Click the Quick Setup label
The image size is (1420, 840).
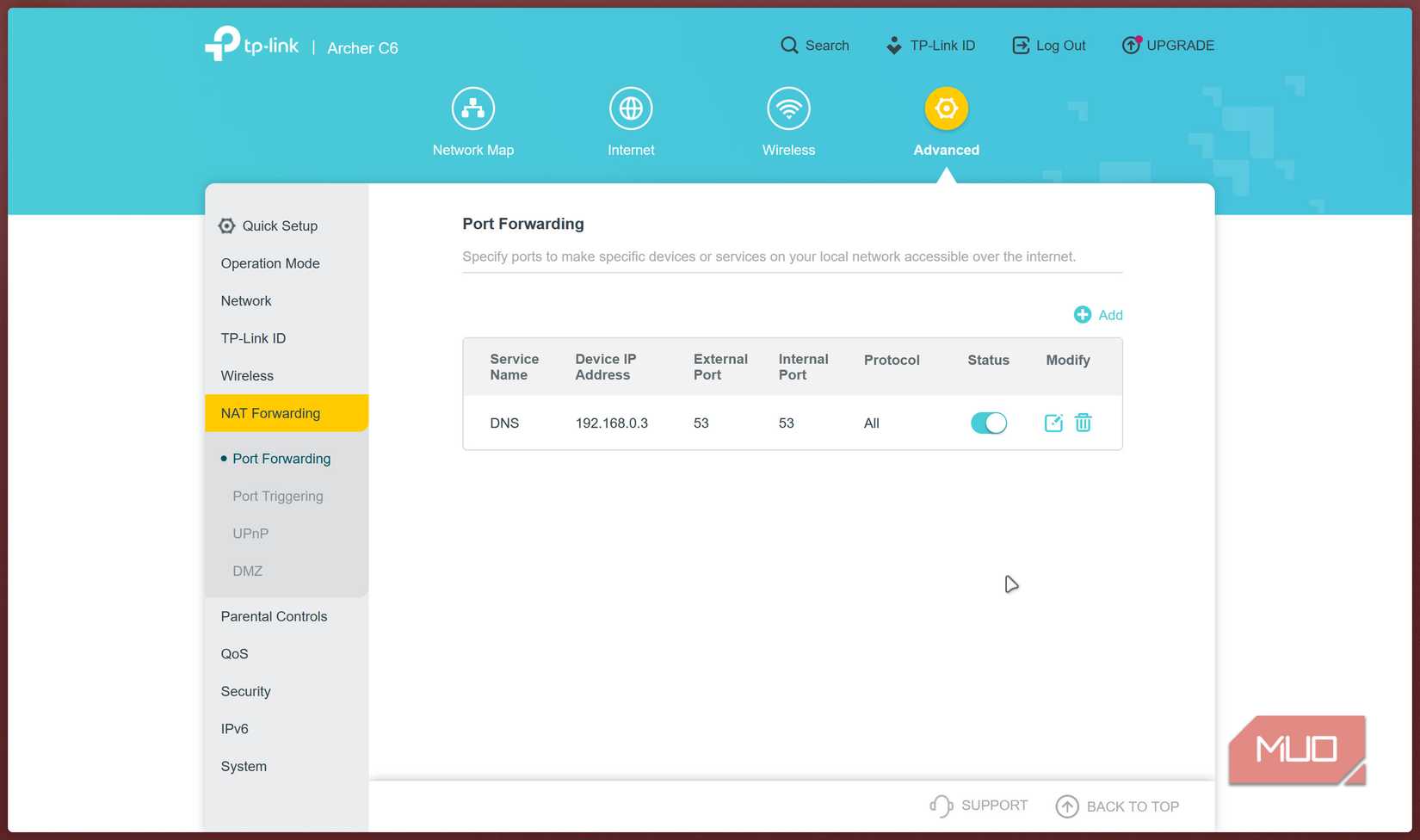click(280, 225)
